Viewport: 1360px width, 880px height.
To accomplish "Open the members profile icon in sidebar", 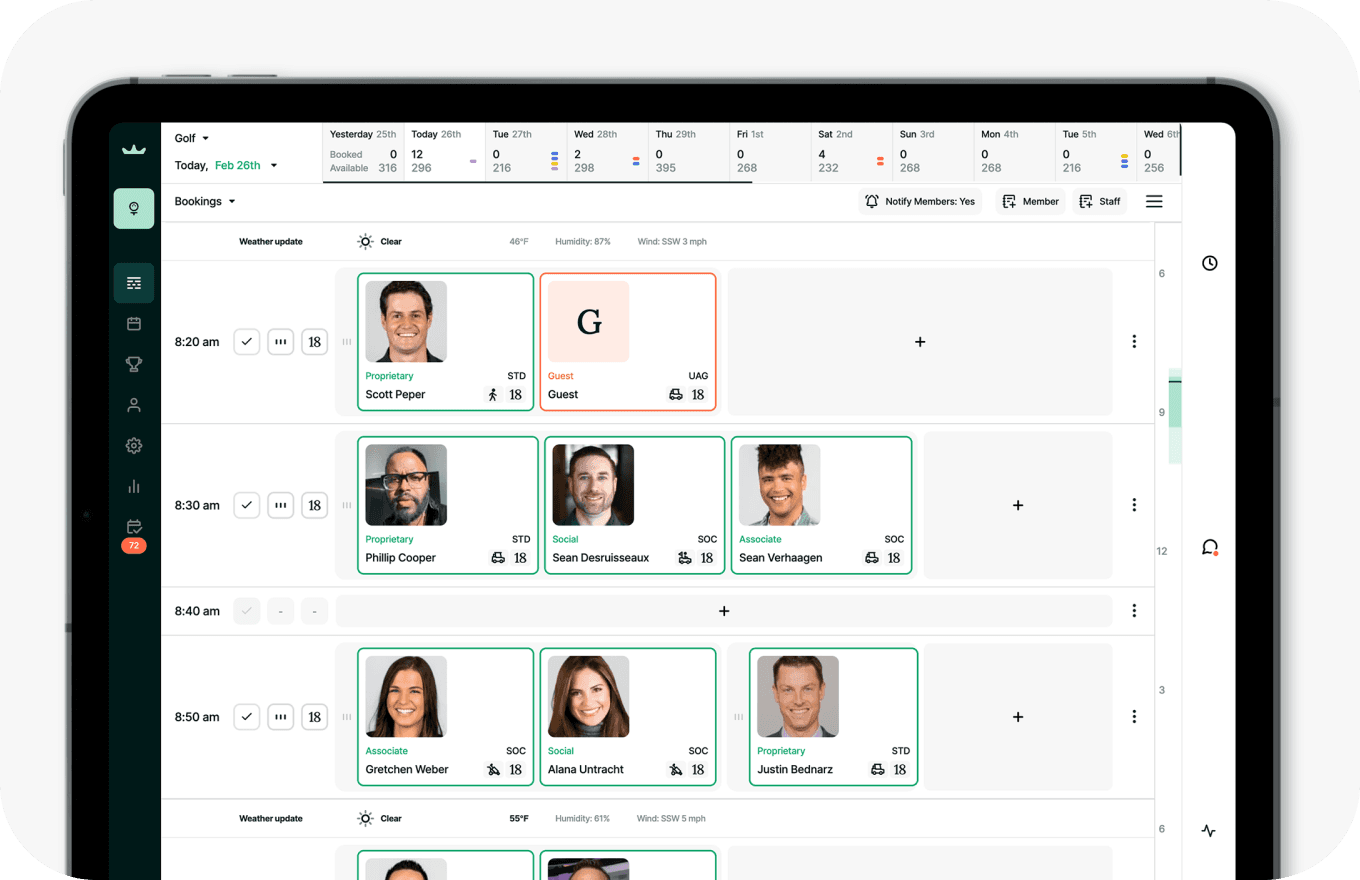I will pyautogui.click(x=134, y=404).
